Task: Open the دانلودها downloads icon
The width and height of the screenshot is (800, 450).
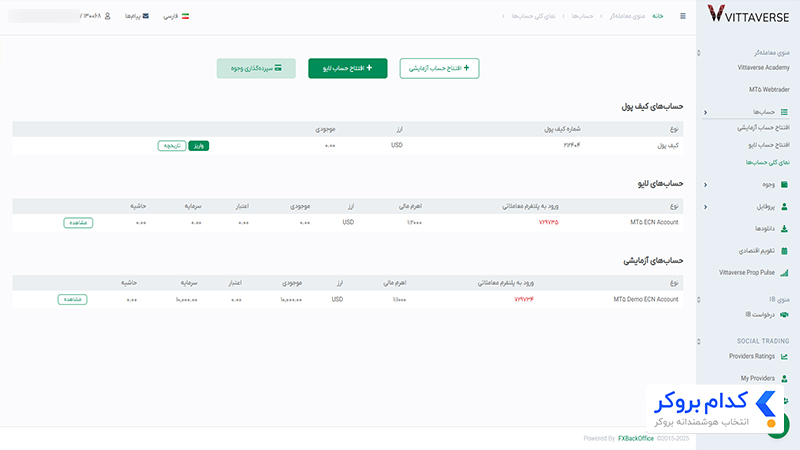Action: point(784,229)
